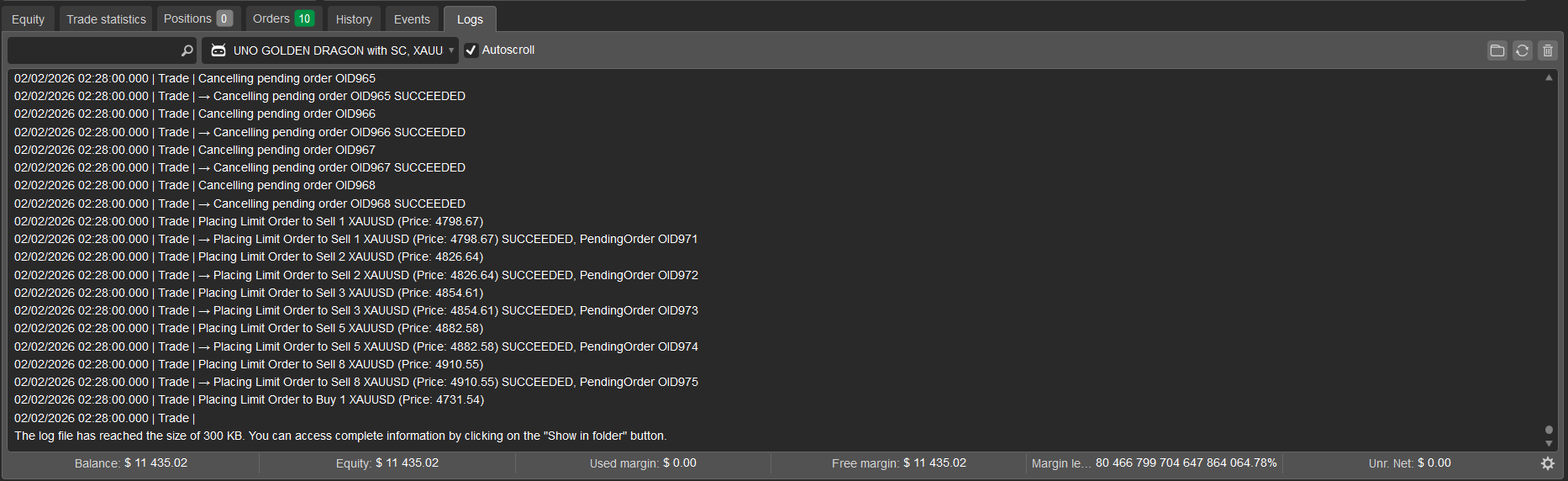The width and height of the screenshot is (1568, 481).
Task: Select the Positions tab
Action: tap(198, 18)
